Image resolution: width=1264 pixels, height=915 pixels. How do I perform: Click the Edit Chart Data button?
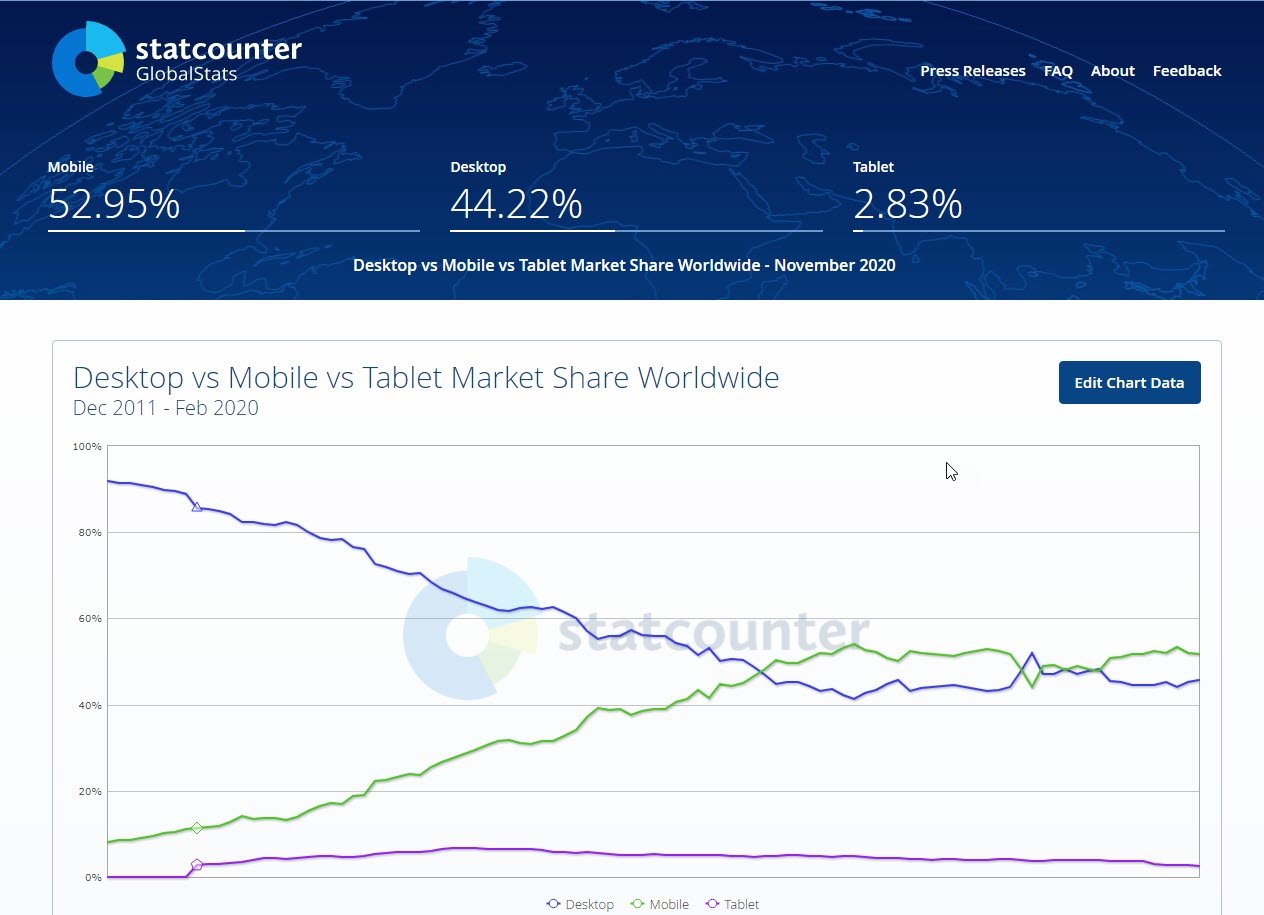click(x=1129, y=383)
